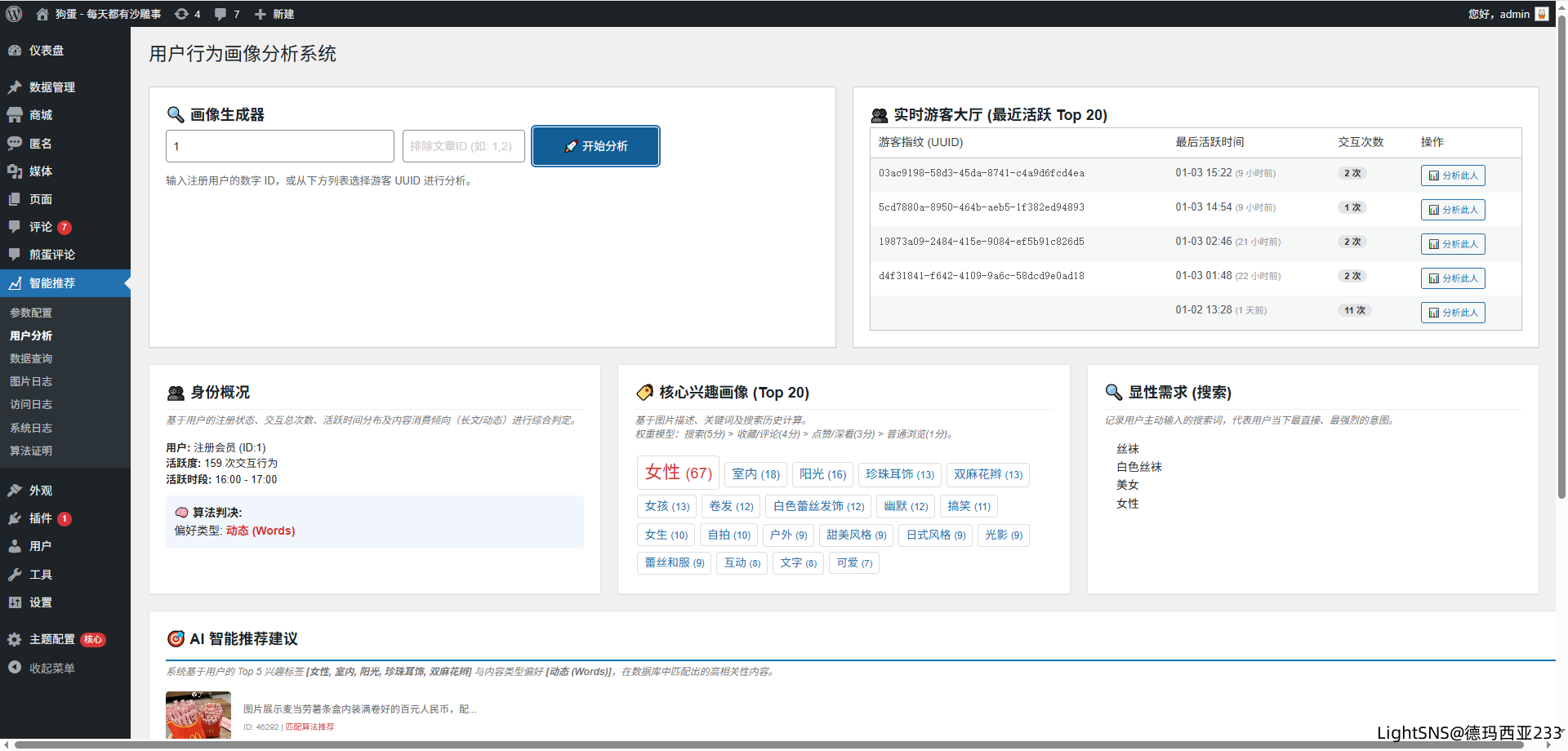Open the 仪表盘 dashboard menu
This screenshot has height=751, width=1568.
(47, 51)
